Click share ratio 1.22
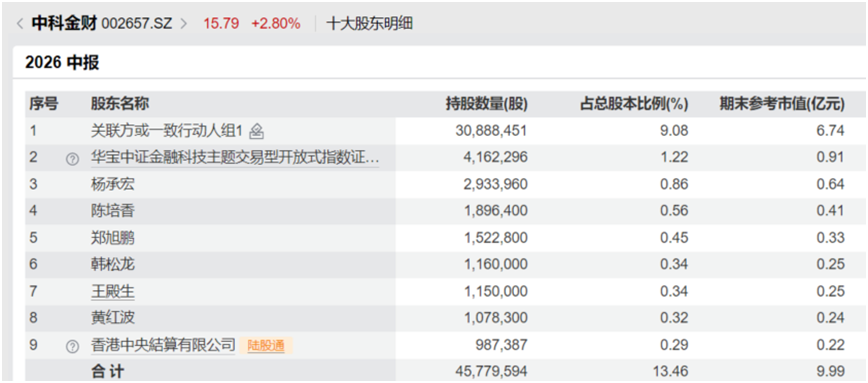 click(674, 158)
